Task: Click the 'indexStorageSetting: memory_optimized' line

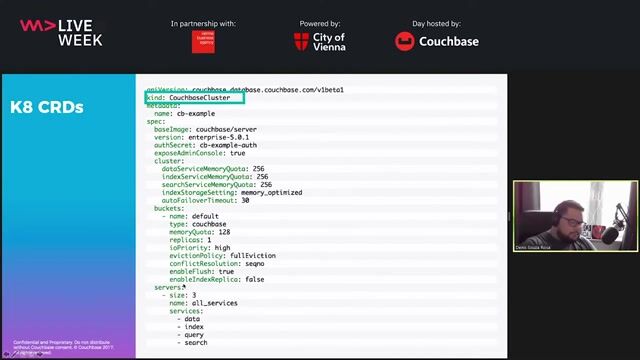Action: (232, 192)
